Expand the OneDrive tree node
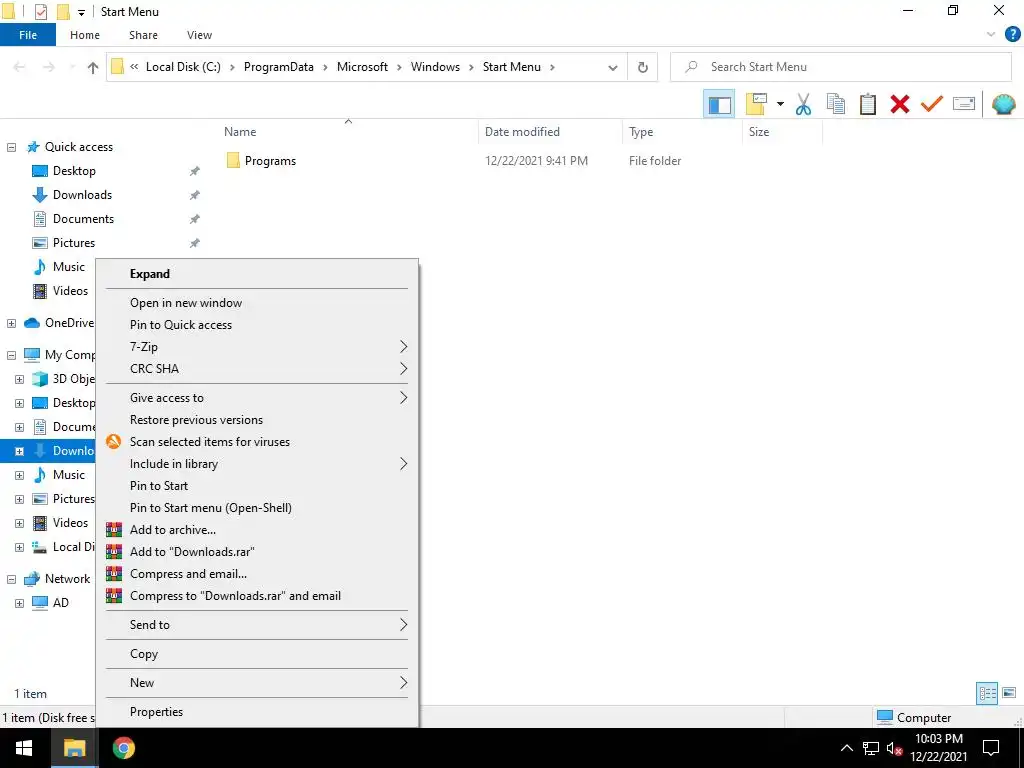 click(11, 323)
